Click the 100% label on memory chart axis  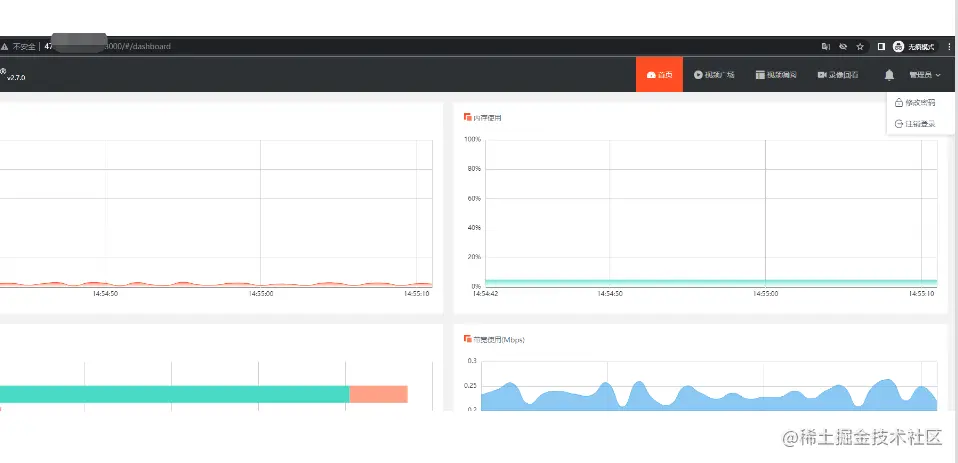(x=472, y=140)
